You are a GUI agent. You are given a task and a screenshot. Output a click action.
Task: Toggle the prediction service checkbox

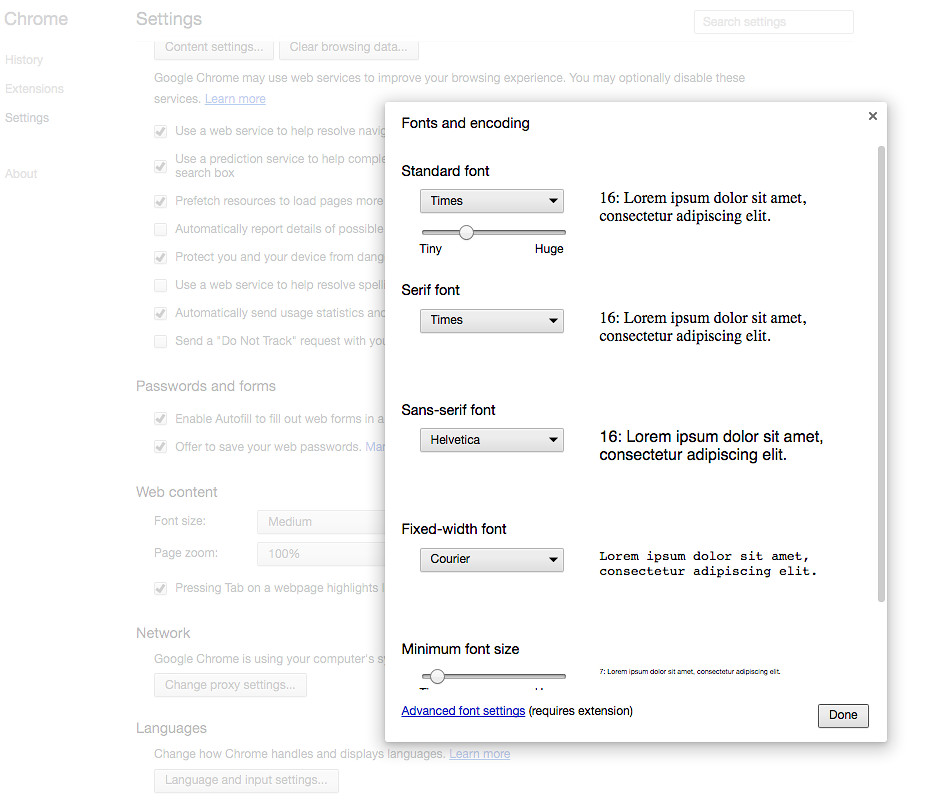pyautogui.click(x=161, y=167)
